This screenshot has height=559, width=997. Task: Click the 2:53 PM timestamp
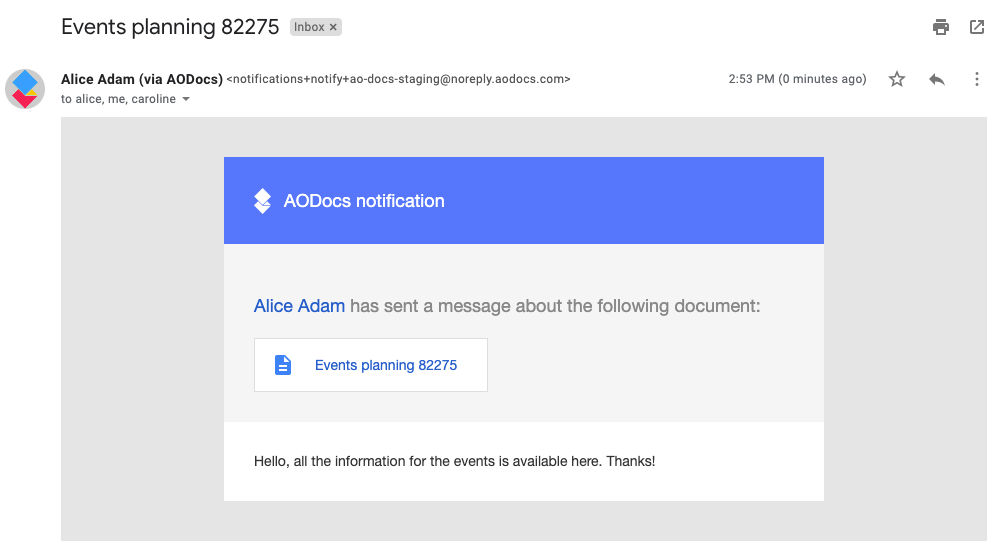(x=797, y=79)
